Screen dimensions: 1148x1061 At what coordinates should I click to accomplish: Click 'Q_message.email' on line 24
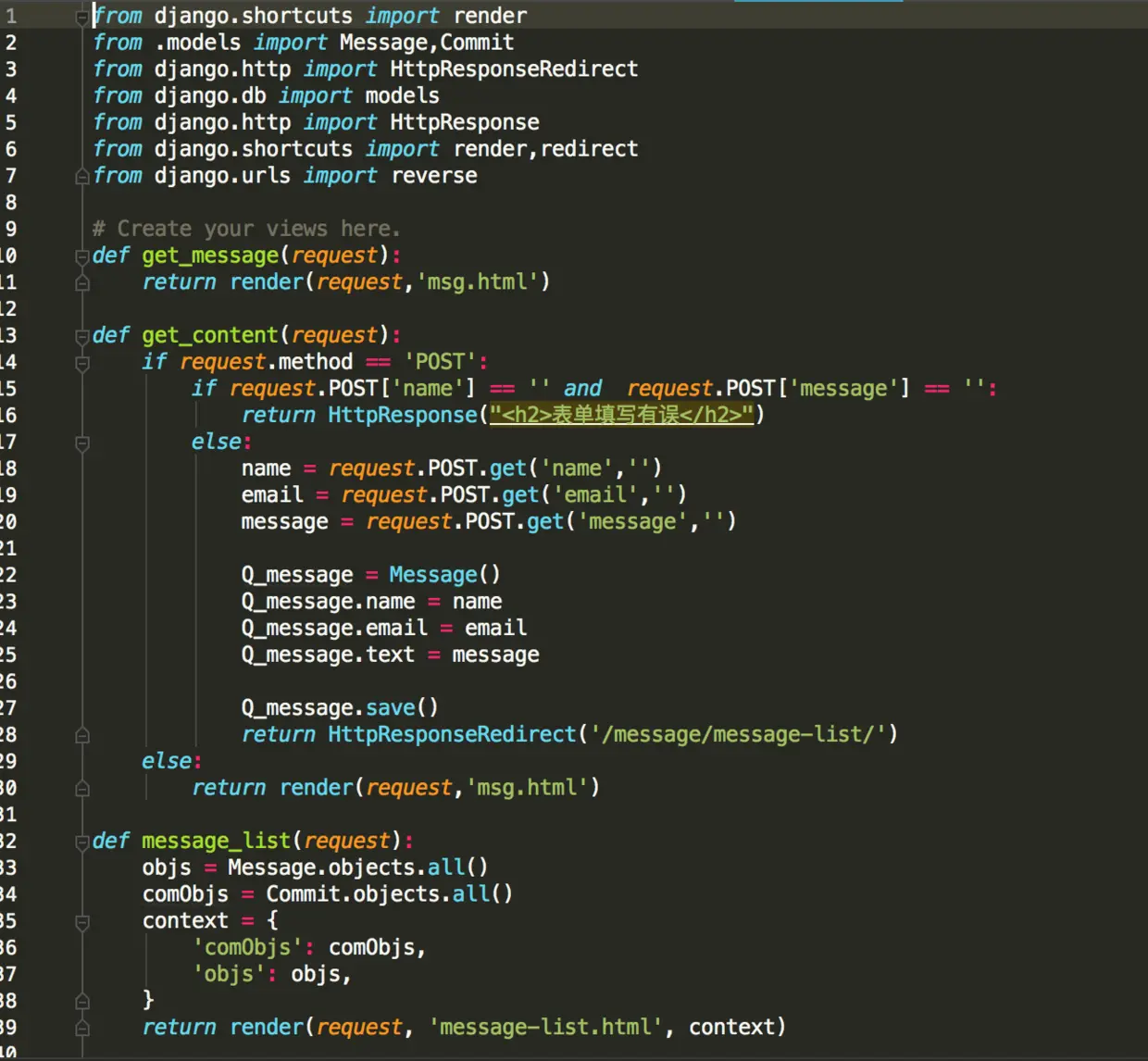tap(334, 629)
